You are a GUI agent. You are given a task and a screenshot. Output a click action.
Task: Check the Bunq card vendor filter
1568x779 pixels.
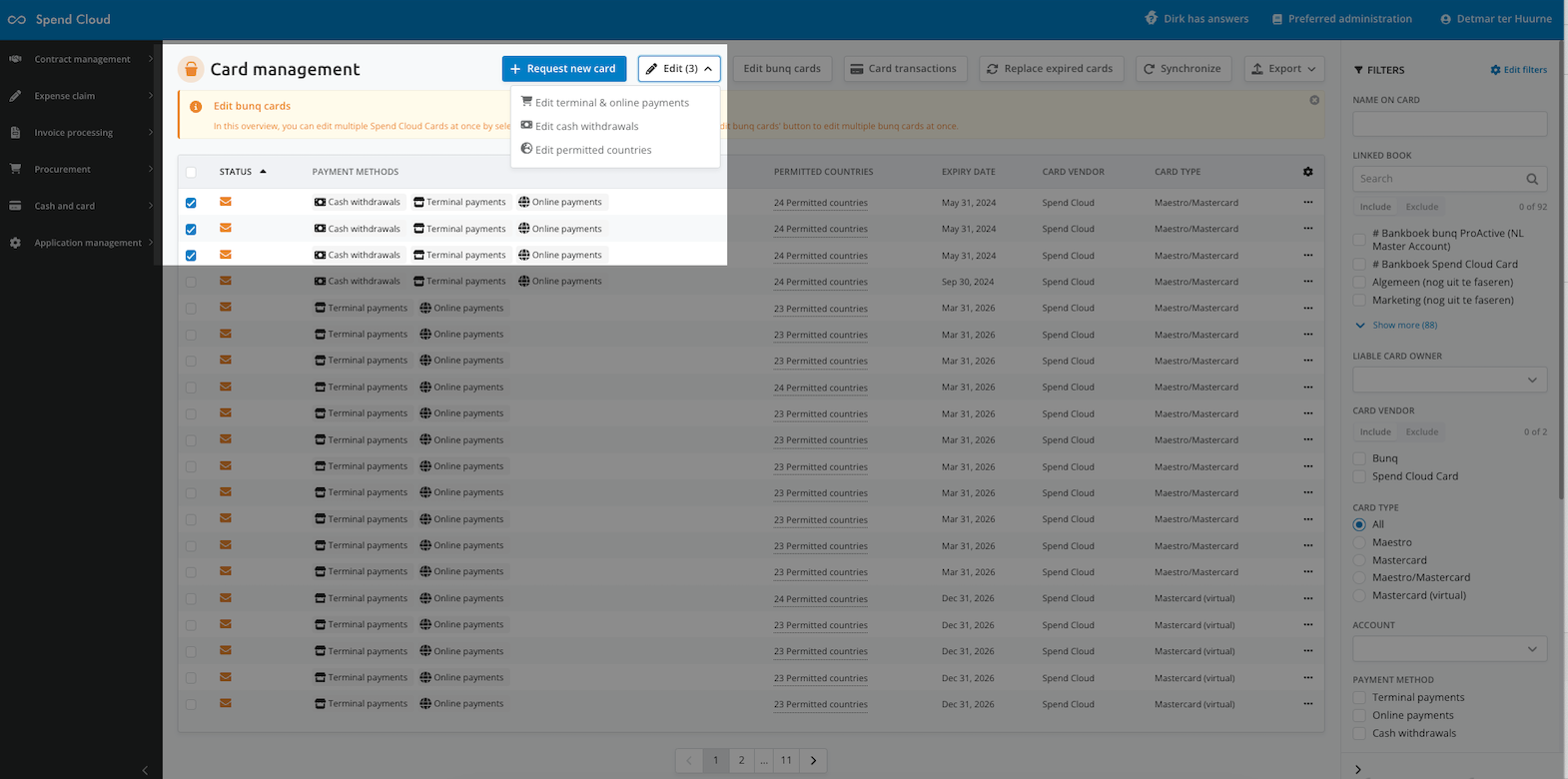tap(1359, 458)
